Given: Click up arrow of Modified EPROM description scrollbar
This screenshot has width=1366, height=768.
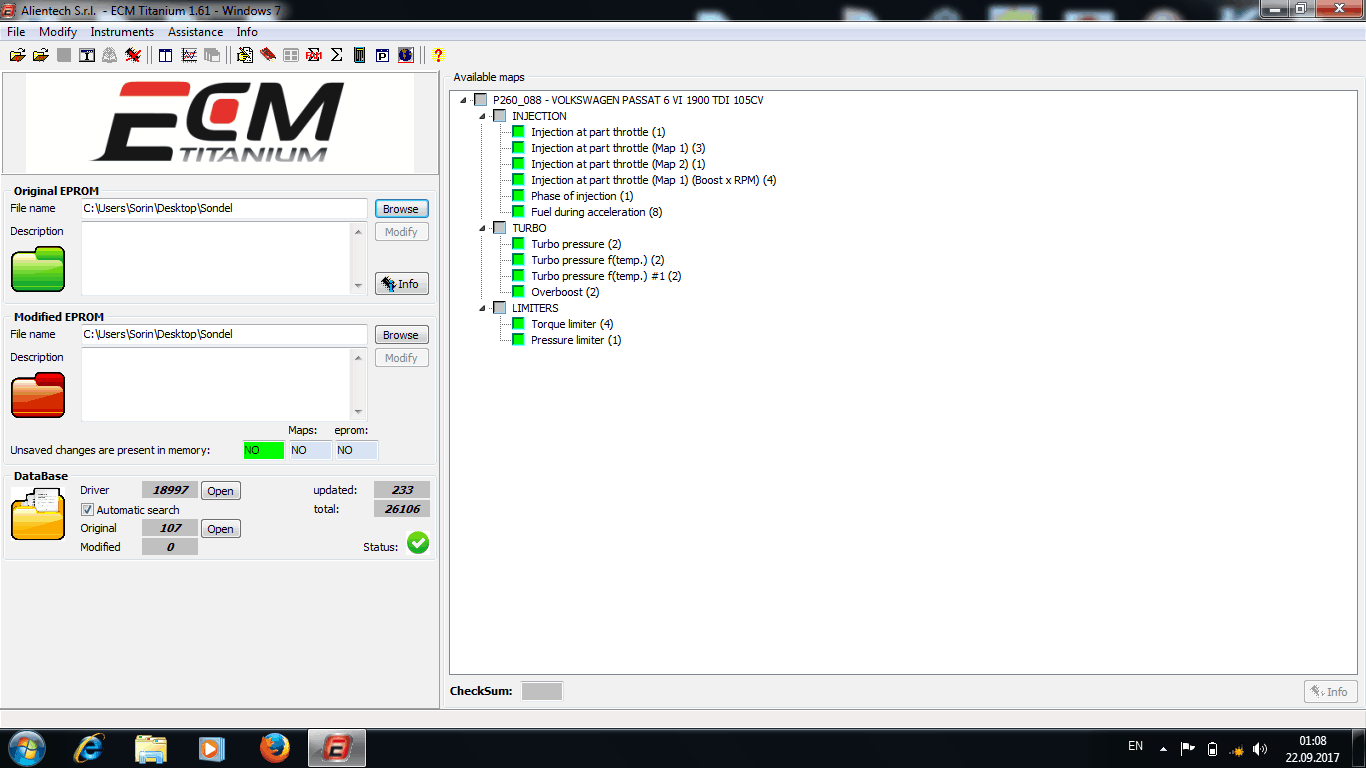Looking at the screenshot, I should pyautogui.click(x=359, y=357).
